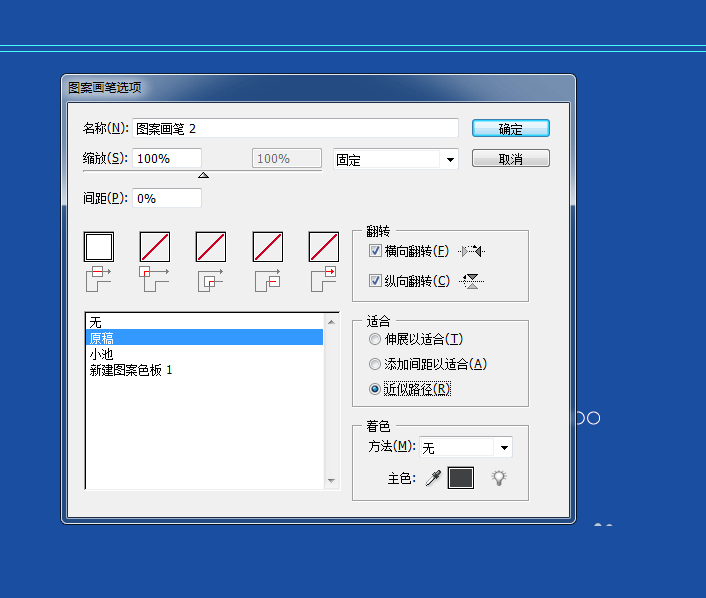706x598 pixels.
Task: Select the end tile thumbnail box
Action: tap(324, 247)
